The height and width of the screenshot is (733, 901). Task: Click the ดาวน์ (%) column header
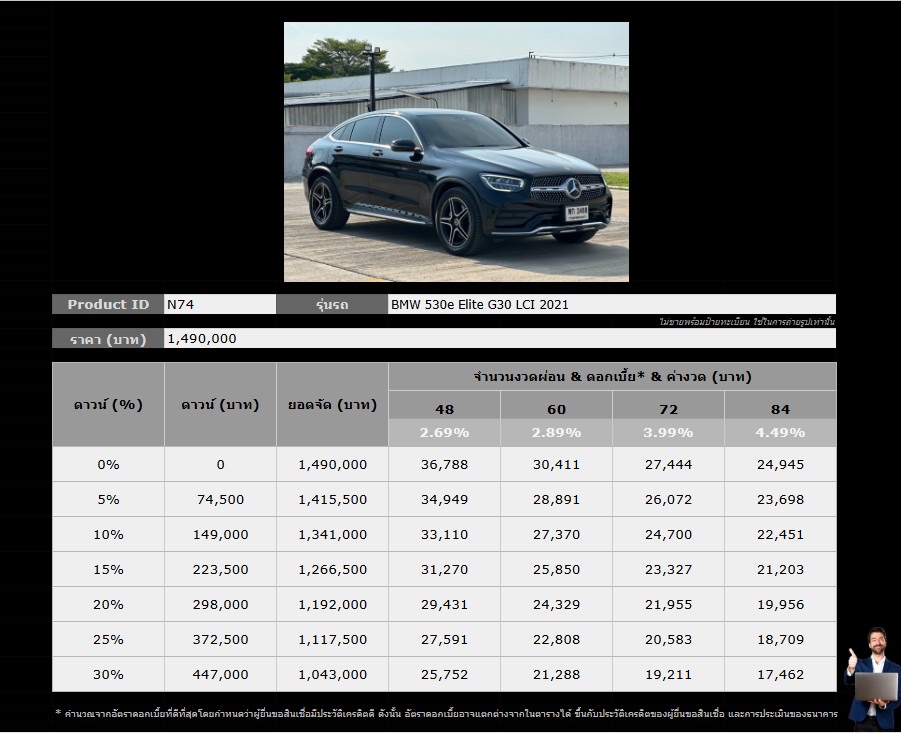(x=108, y=404)
